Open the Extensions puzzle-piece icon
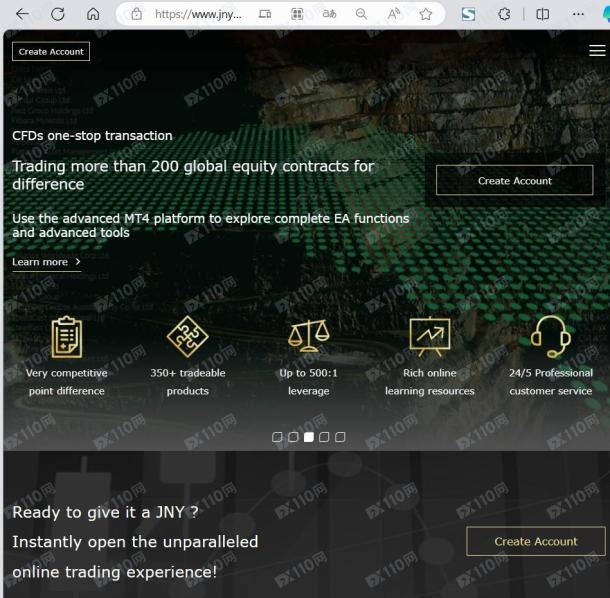This screenshot has width=610, height=598. click(x=504, y=14)
